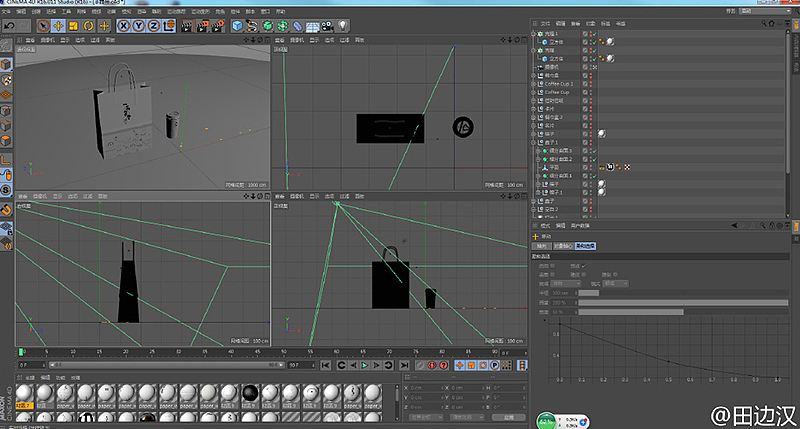This screenshot has width=800, height=429.
Task: Open Create menu in Material Manager
Action: coord(30,377)
